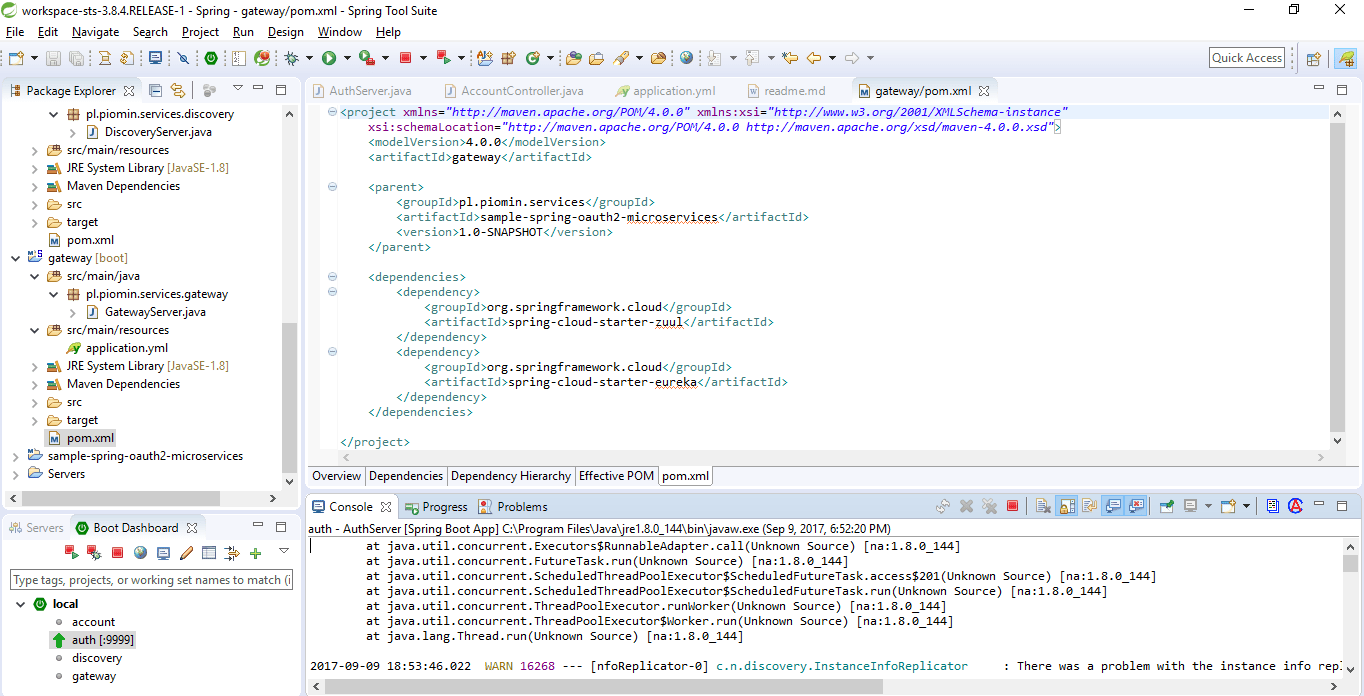Toggle show console on standard error change
Image resolution: width=1364 pixels, height=696 pixels.
(1136, 506)
